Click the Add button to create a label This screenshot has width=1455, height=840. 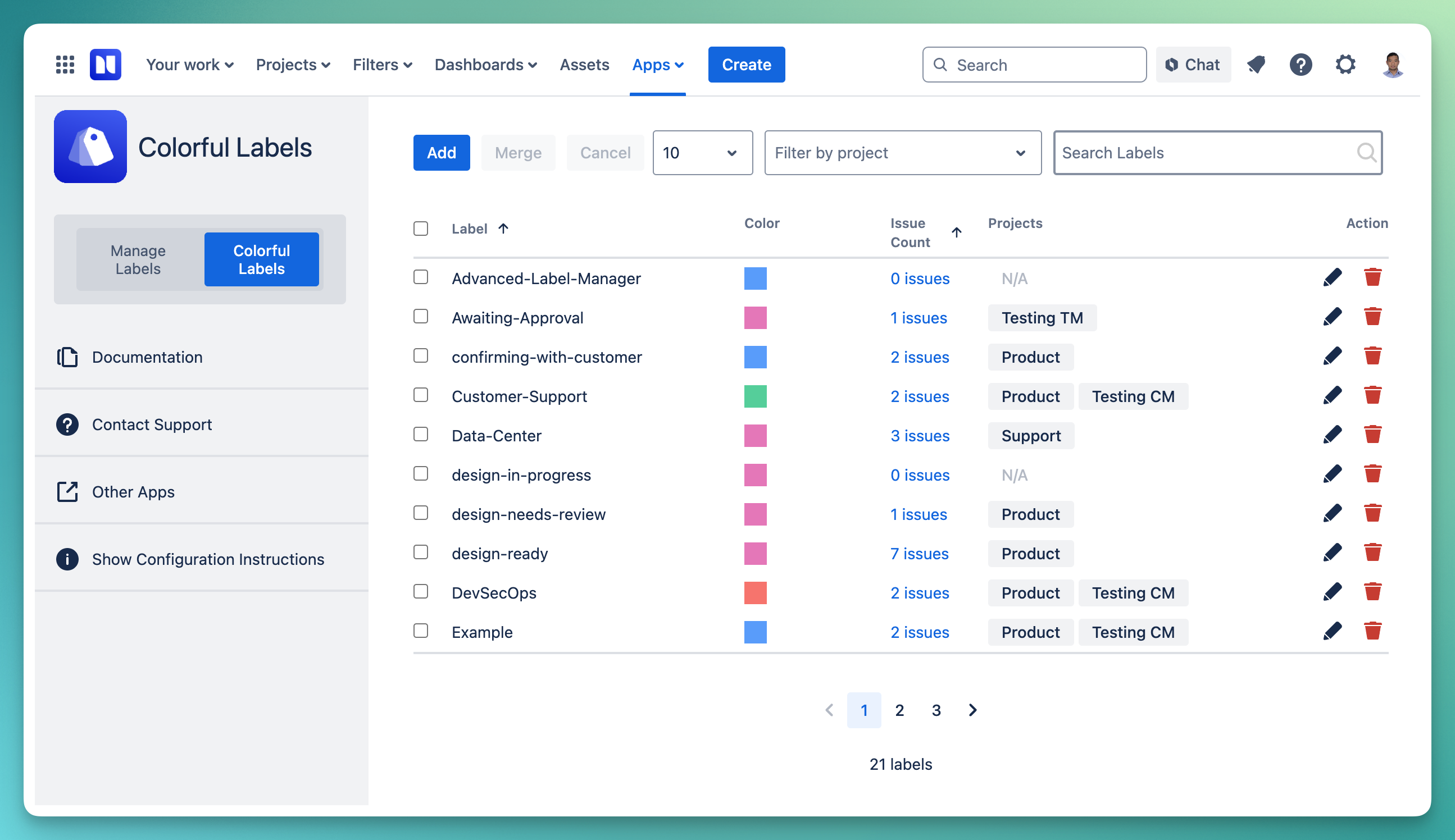(x=441, y=152)
